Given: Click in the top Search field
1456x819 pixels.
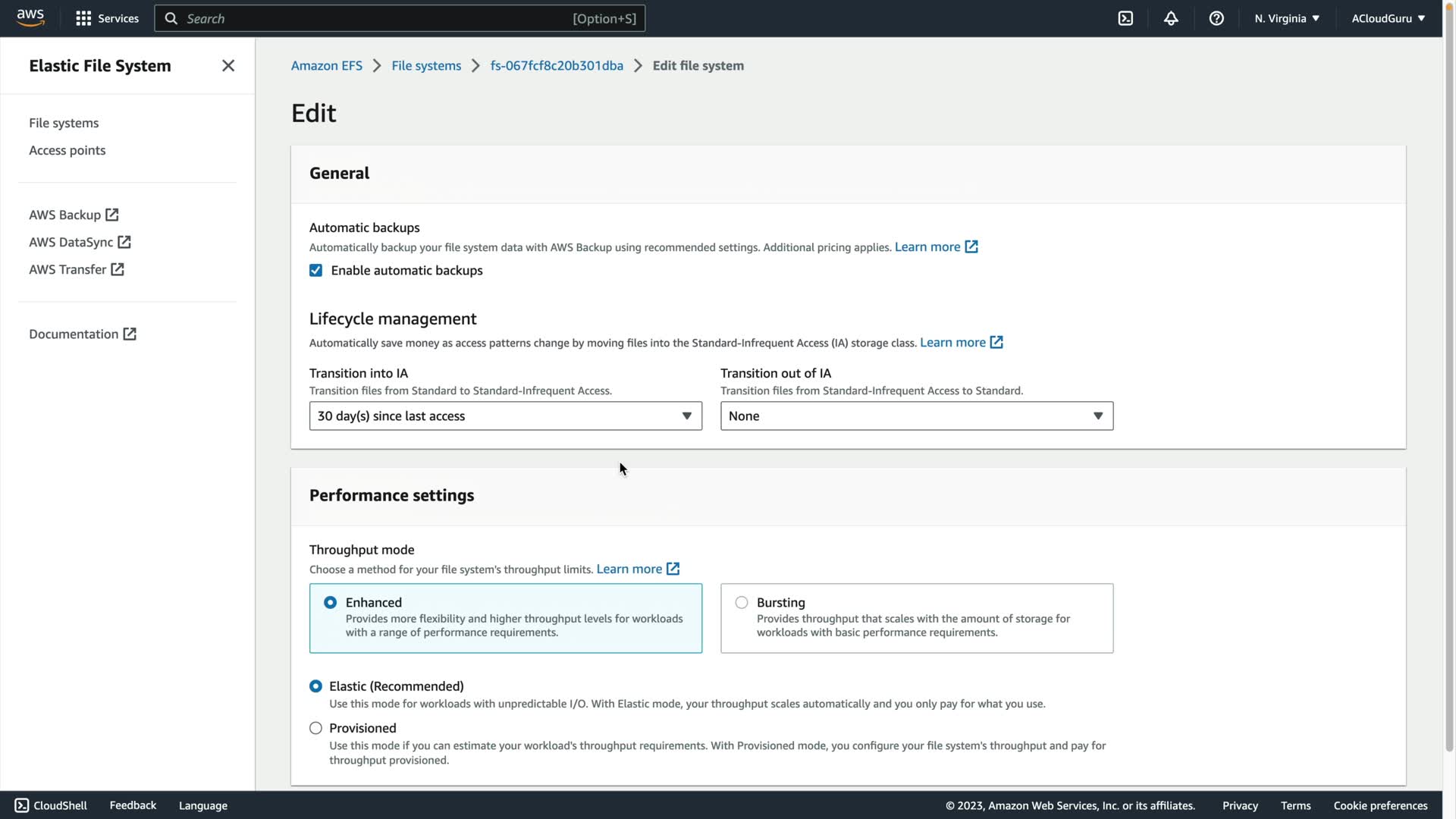Looking at the screenshot, I should click(x=379, y=18).
